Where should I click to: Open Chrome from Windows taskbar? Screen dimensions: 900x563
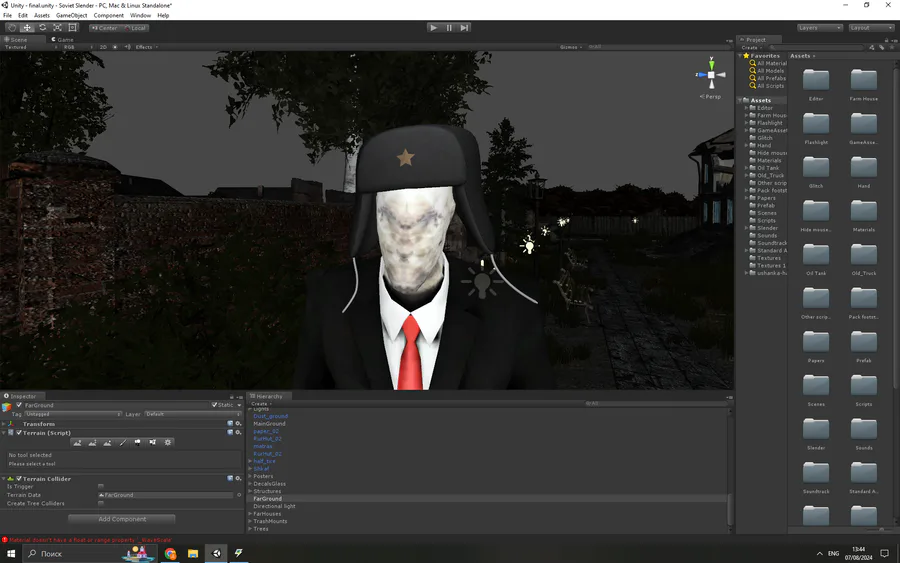tap(170, 554)
